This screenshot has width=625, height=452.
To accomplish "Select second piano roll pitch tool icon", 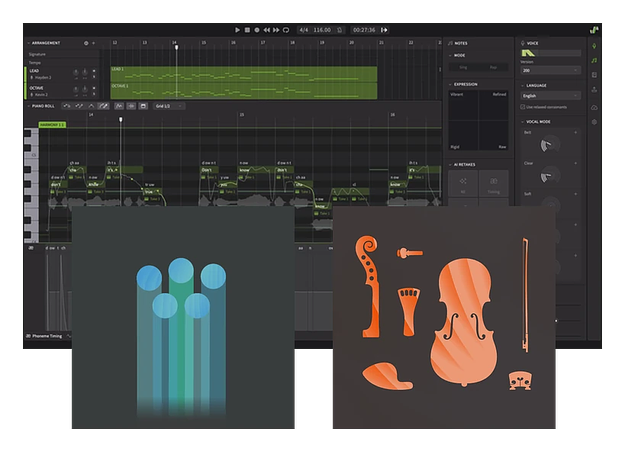I will pyautogui.click(x=79, y=106).
